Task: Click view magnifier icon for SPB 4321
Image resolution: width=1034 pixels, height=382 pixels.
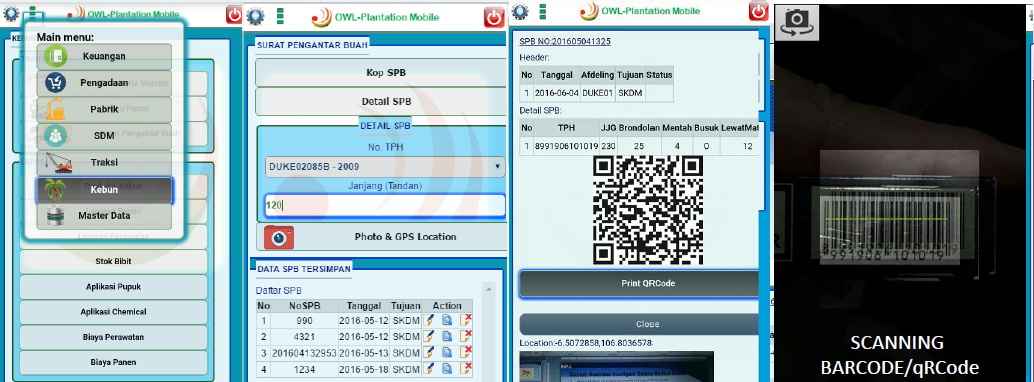Action: pyautogui.click(x=447, y=336)
